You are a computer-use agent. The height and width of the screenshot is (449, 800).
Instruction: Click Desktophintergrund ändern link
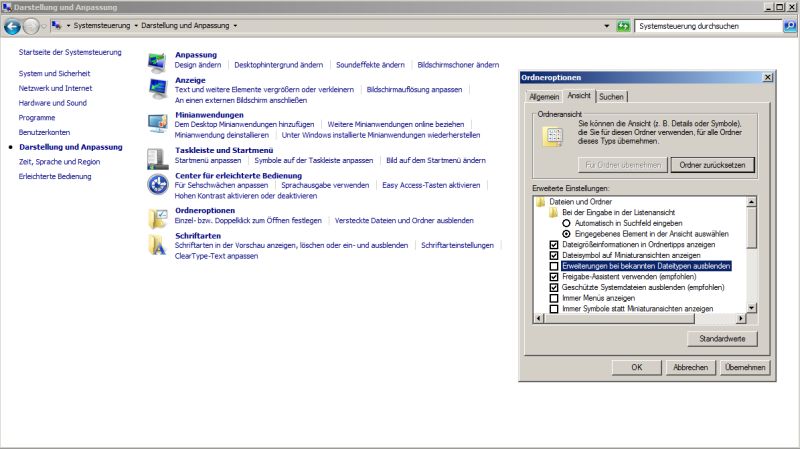coord(279,65)
